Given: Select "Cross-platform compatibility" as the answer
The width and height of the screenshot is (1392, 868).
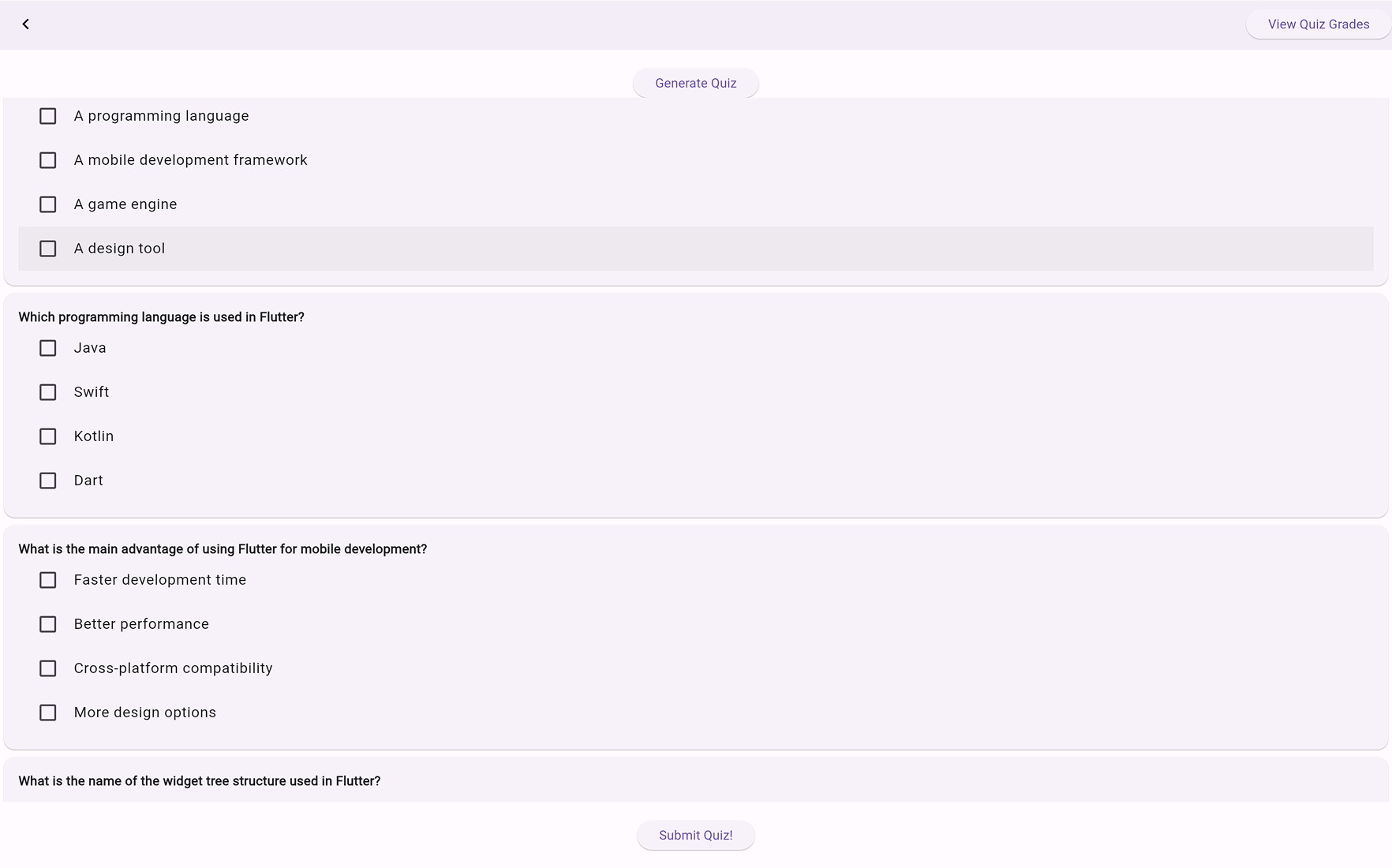Looking at the screenshot, I should click(x=48, y=668).
